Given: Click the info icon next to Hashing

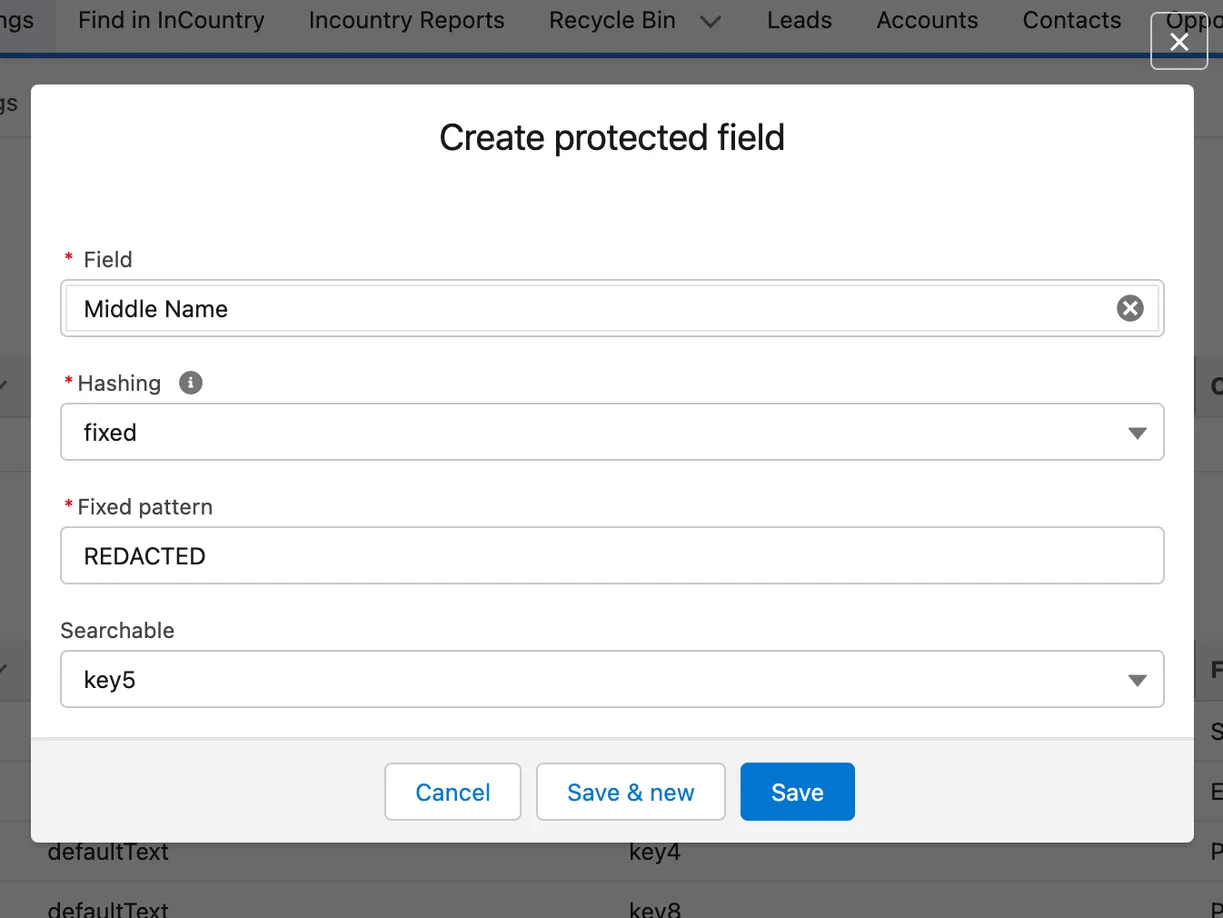Looking at the screenshot, I should [x=190, y=382].
